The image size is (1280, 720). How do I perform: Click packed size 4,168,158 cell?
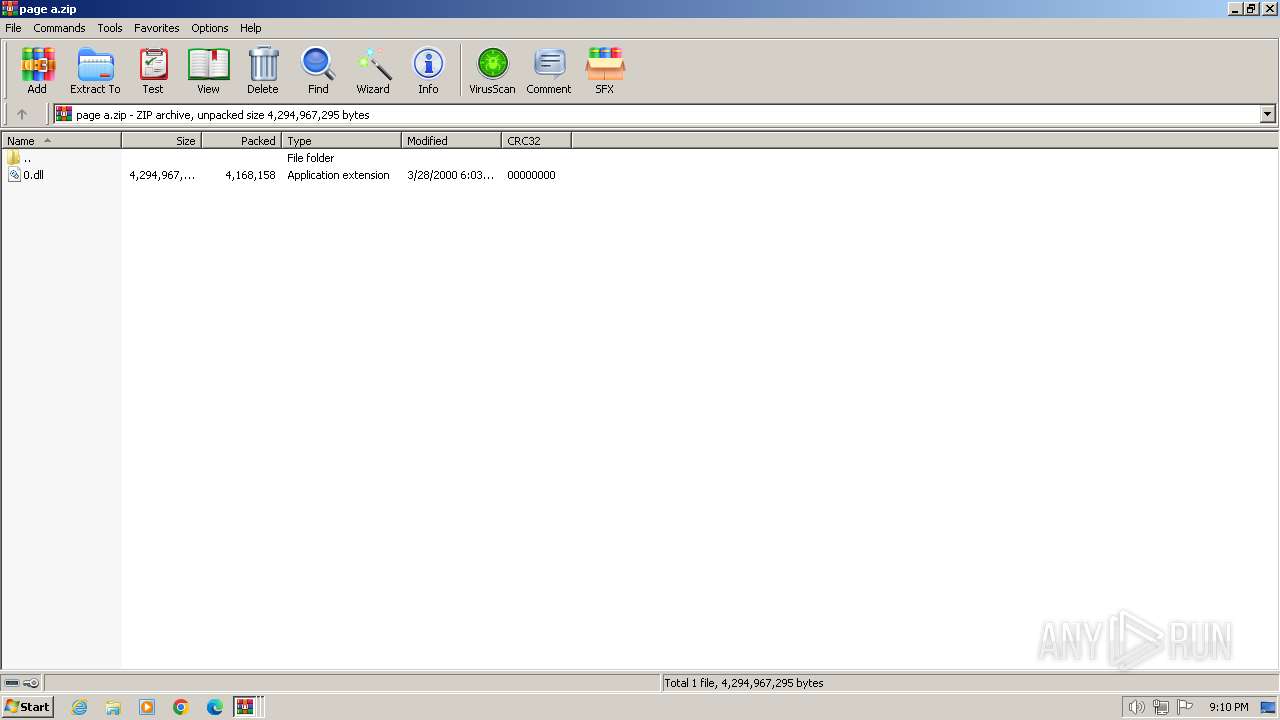(250, 175)
